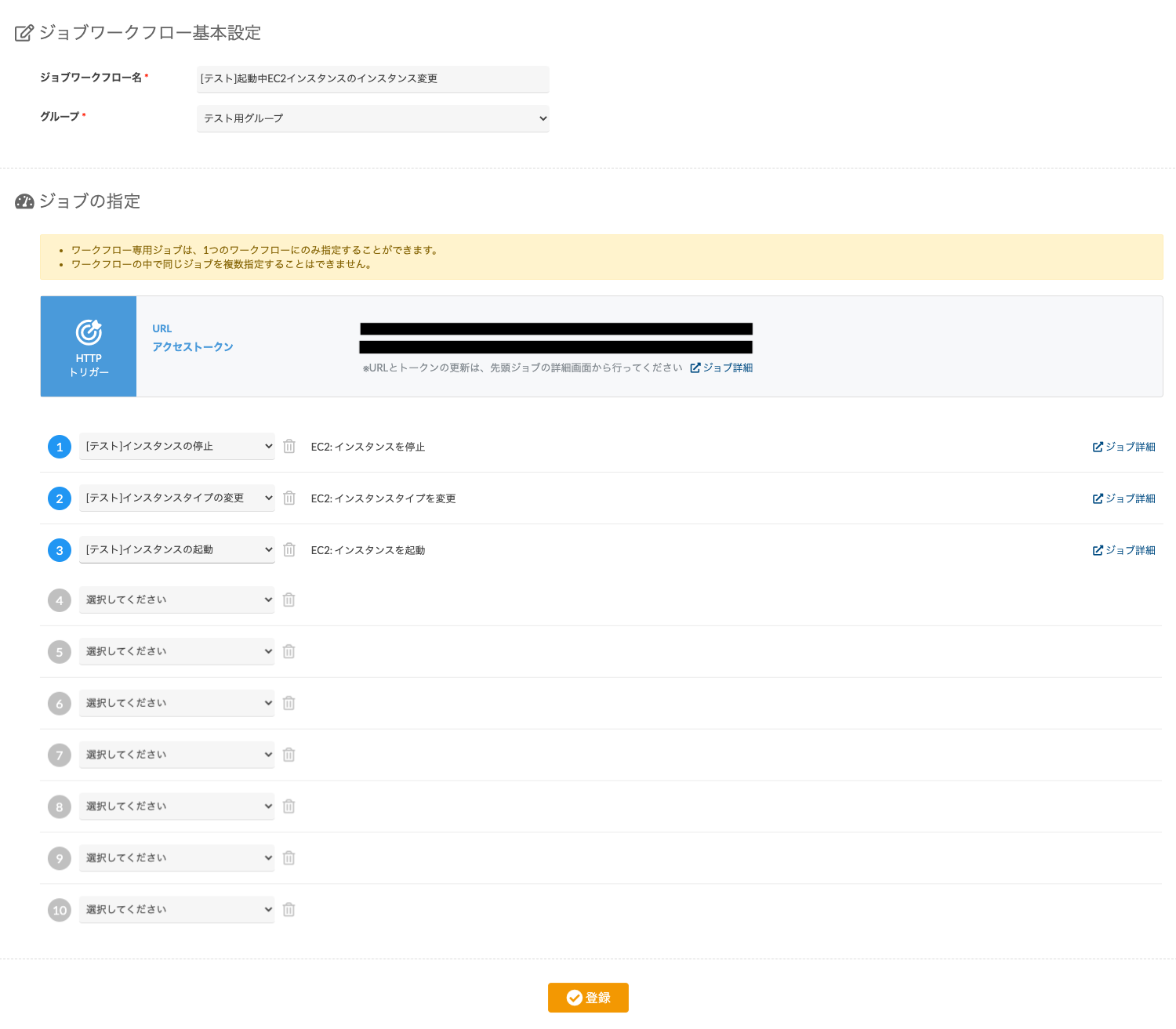Click the URL label in trigger panel
1176x1029 pixels.
point(162,328)
